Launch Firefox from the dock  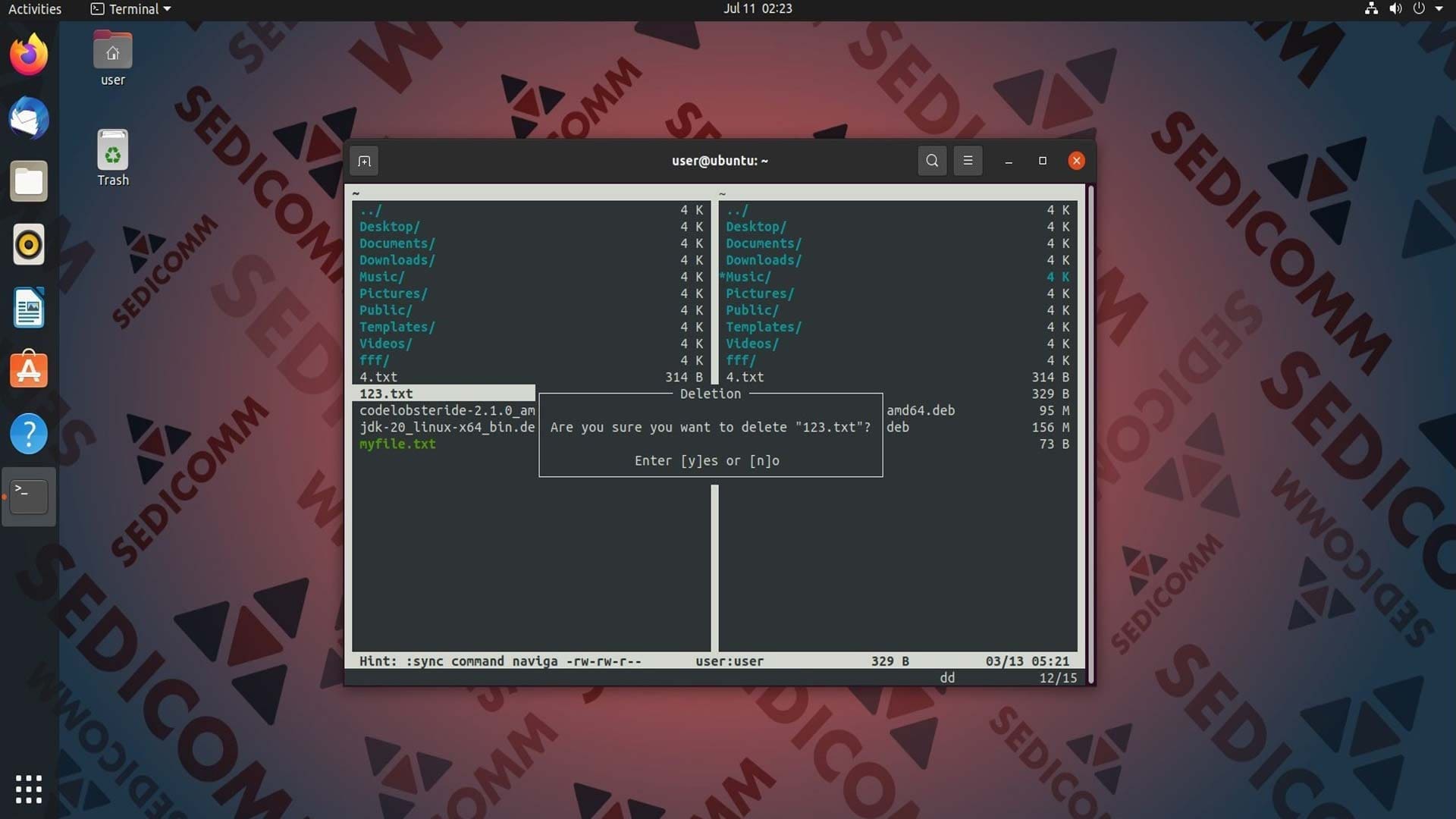pyautogui.click(x=29, y=55)
